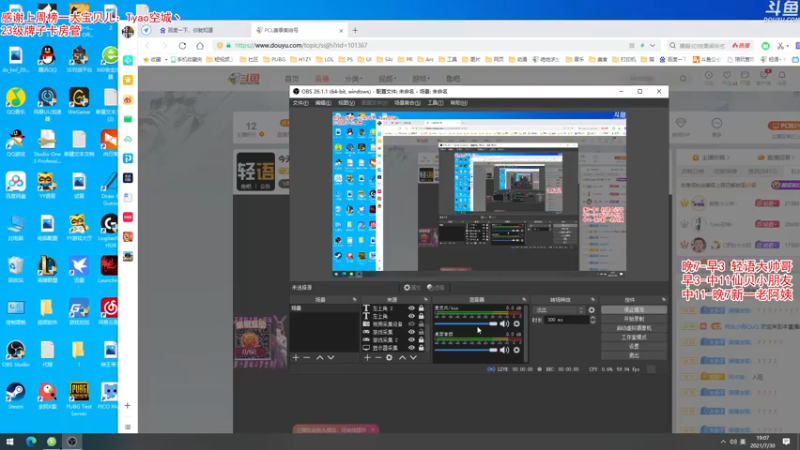Pop out the 控件 dock panel
This screenshot has height=450, width=800.
(x=664, y=299)
